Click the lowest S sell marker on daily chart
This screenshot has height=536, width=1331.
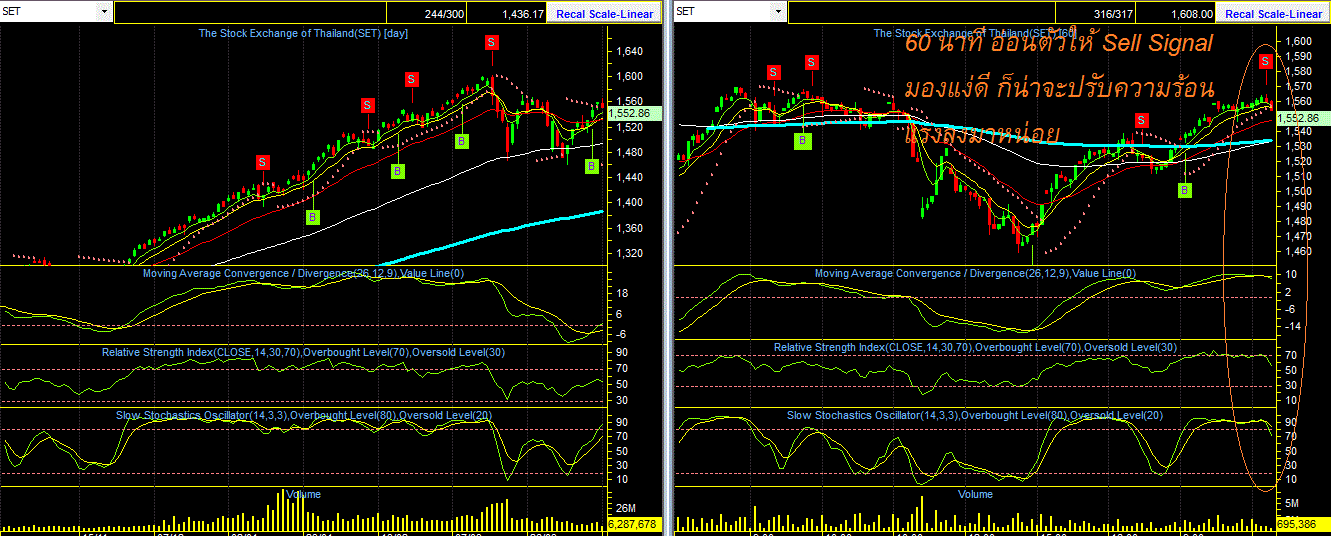tap(262, 161)
